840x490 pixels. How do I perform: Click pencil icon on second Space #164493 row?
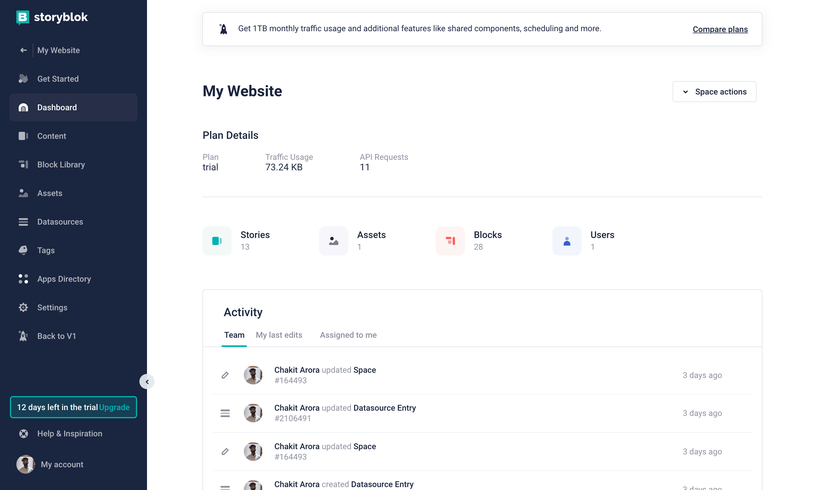coord(225,451)
